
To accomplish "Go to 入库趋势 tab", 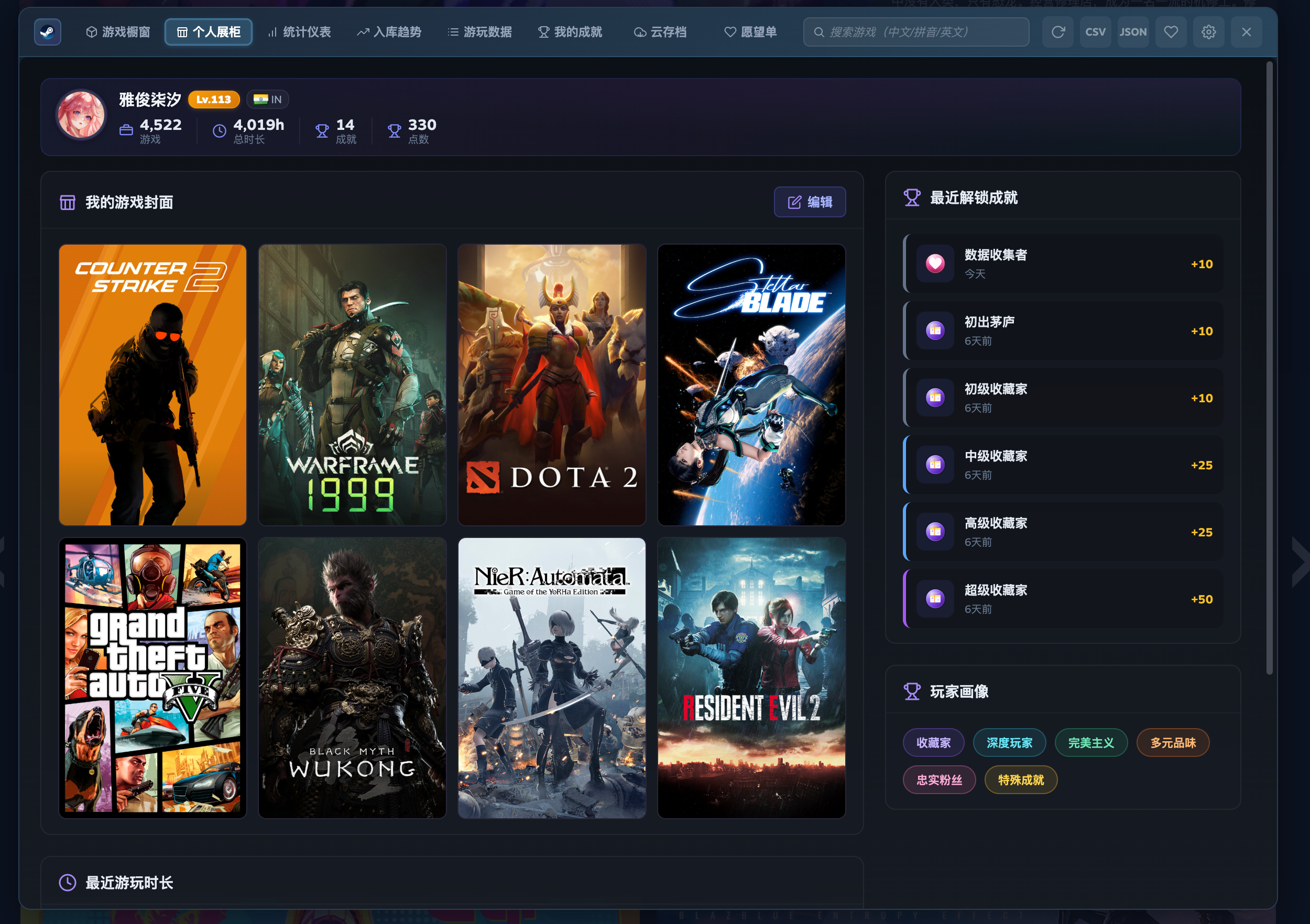I will coord(389,32).
